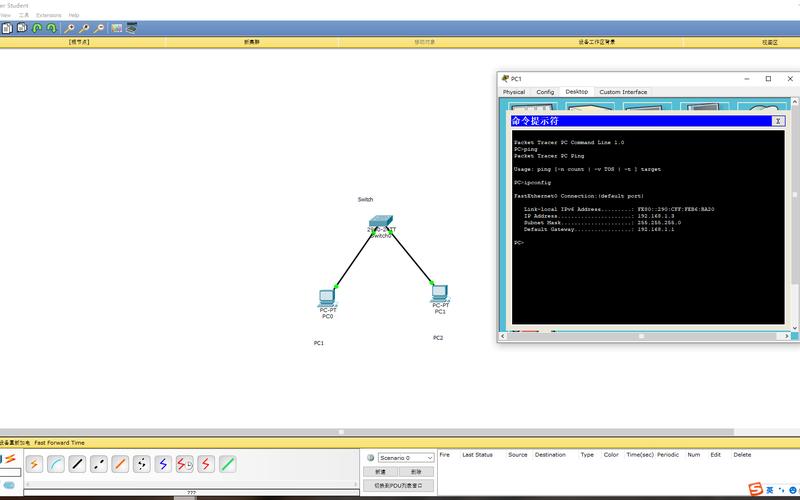Image resolution: width=800 pixels, height=500 pixels.
Task: Click the 'Switch' text label above the switch
Action: pos(365,199)
